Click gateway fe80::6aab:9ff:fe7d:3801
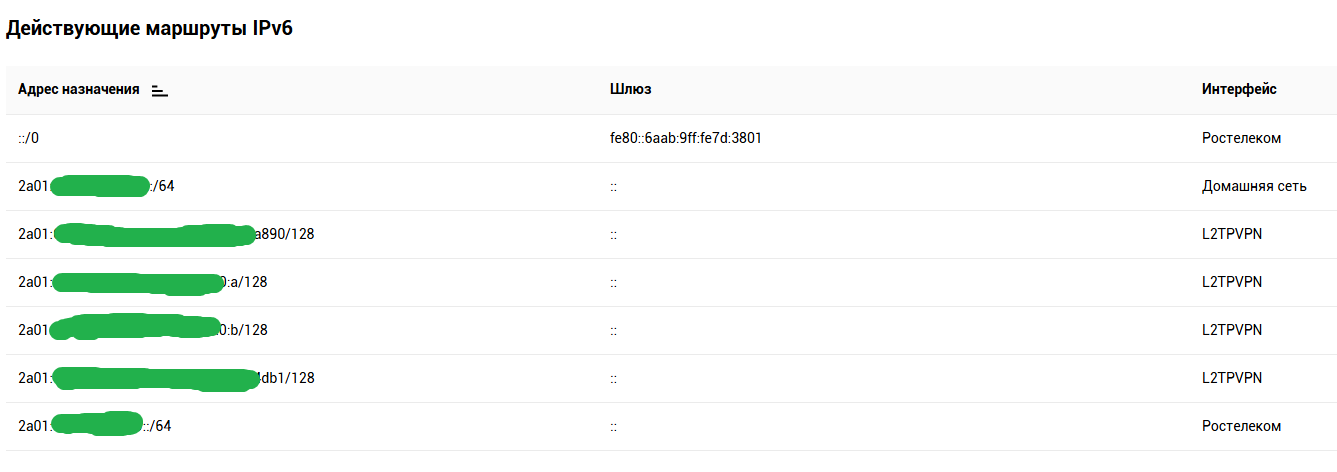Image resolution: width=1337 pixels, height=472 pixels. 685,138
